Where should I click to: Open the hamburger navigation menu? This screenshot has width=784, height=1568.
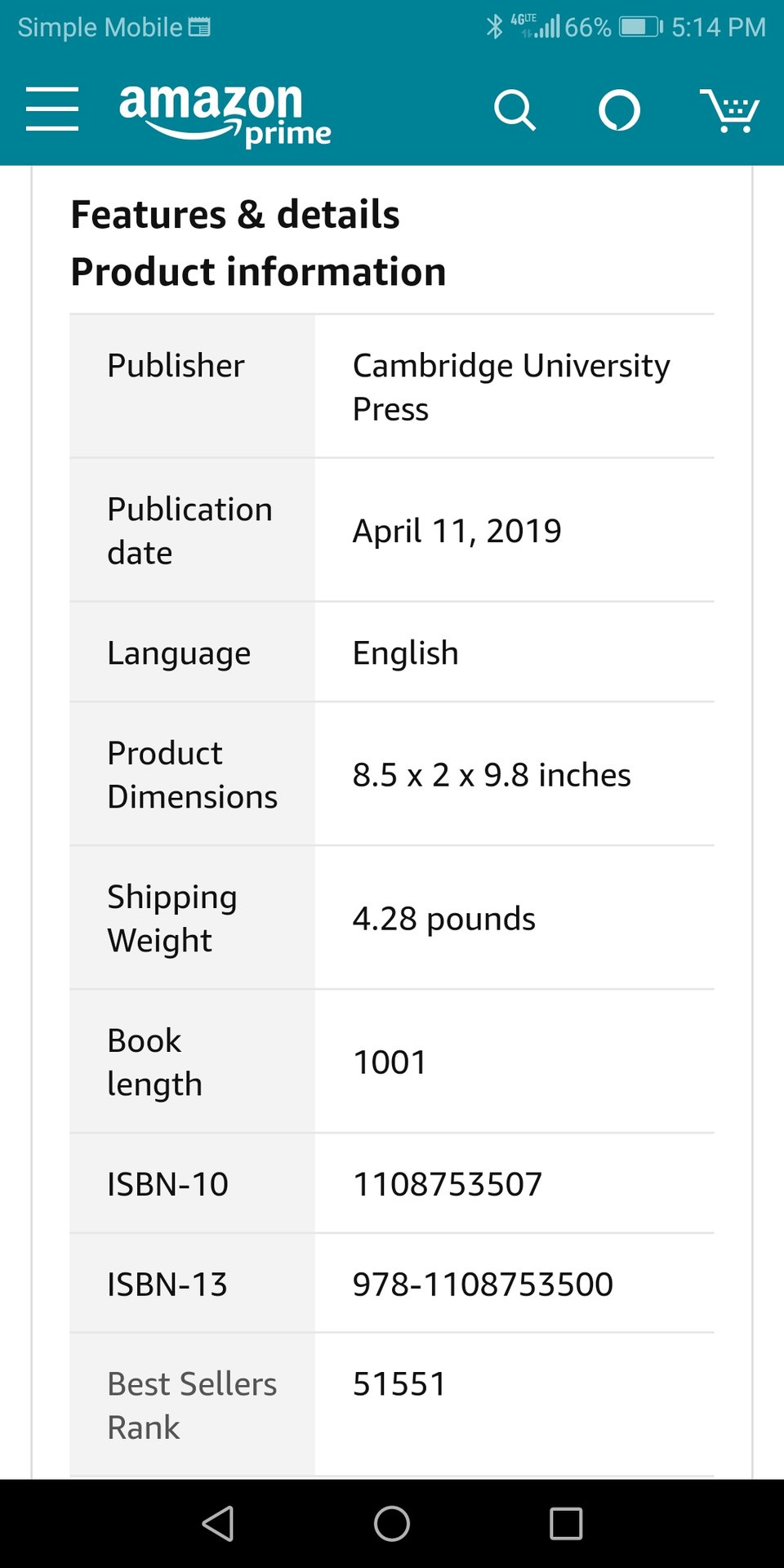point(52,109)
